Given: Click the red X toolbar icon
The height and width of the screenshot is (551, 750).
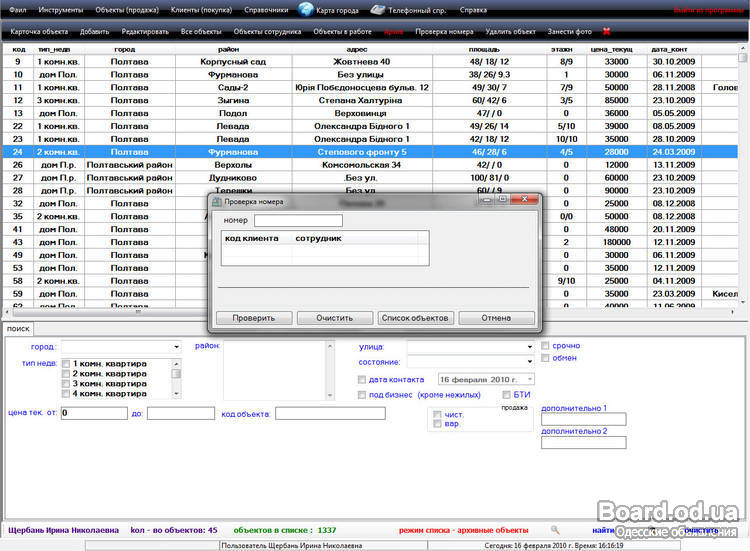Looking at the screenshot, I should (x=606, y=32).
